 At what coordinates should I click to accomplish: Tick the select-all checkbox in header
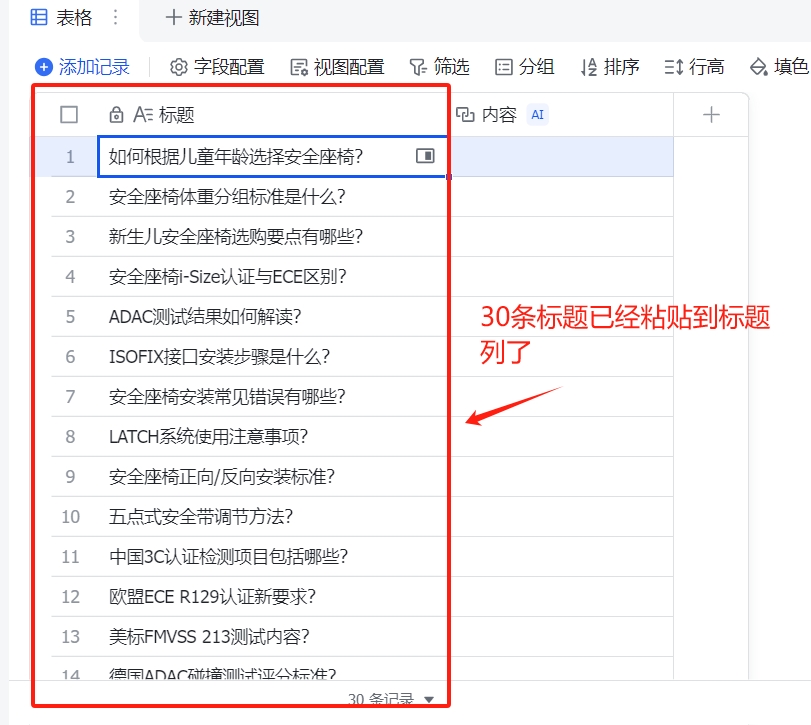tap(69, 115)
